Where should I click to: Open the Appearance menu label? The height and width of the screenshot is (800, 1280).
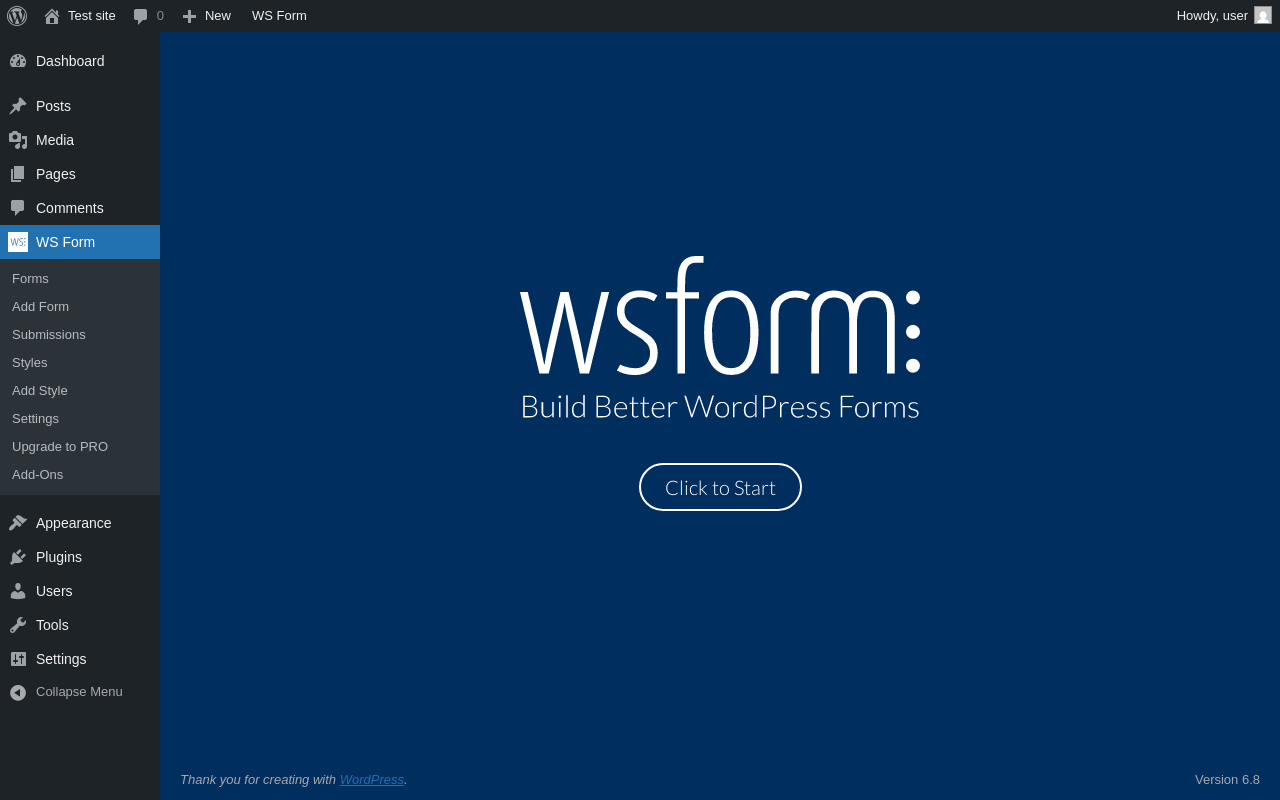[x=74, y=523]
